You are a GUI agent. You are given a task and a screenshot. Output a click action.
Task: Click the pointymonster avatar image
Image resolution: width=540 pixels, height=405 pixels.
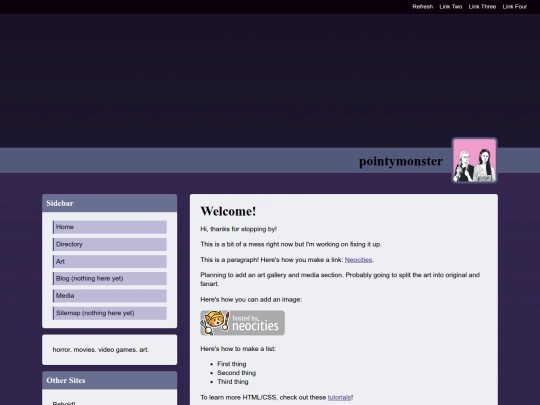coord(475,160)
